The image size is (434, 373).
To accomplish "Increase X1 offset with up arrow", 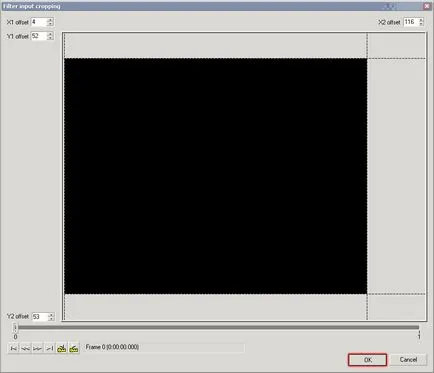I will (x=50, y=20).
